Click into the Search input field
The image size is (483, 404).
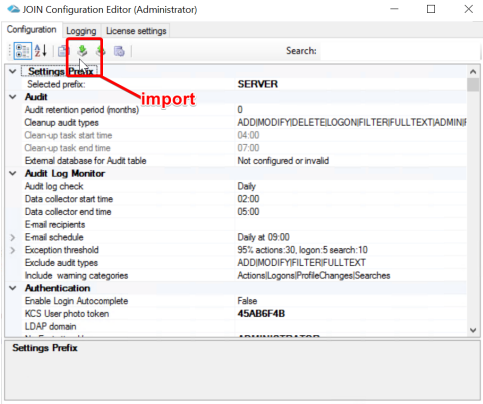coord(399,51)
